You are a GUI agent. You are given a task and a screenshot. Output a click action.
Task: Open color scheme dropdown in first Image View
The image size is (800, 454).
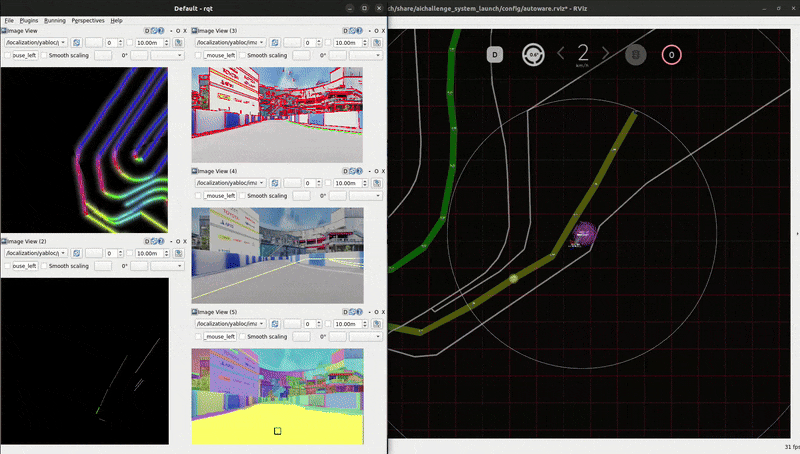168,55
